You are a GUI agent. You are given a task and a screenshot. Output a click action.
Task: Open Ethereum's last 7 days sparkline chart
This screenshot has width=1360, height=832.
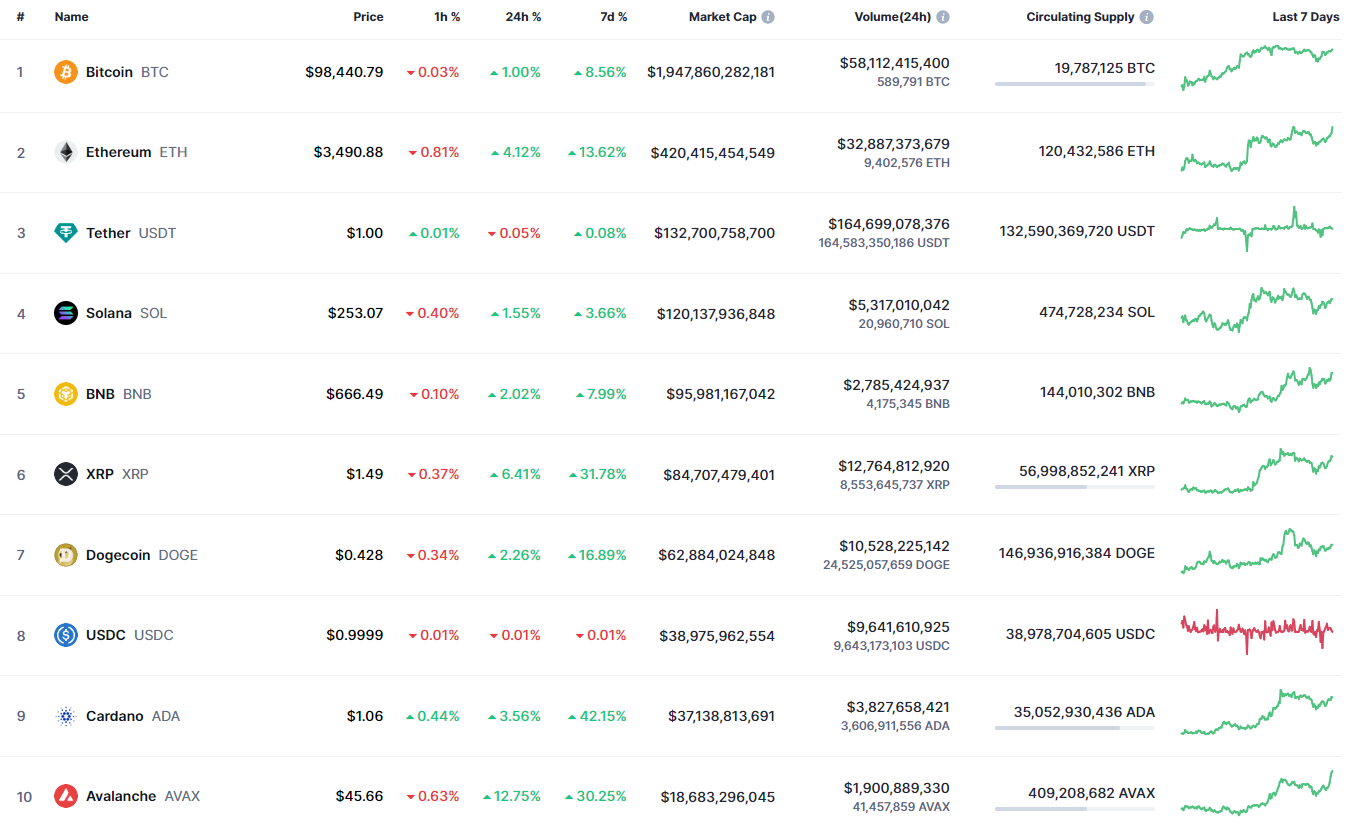tap(1257, 150)
